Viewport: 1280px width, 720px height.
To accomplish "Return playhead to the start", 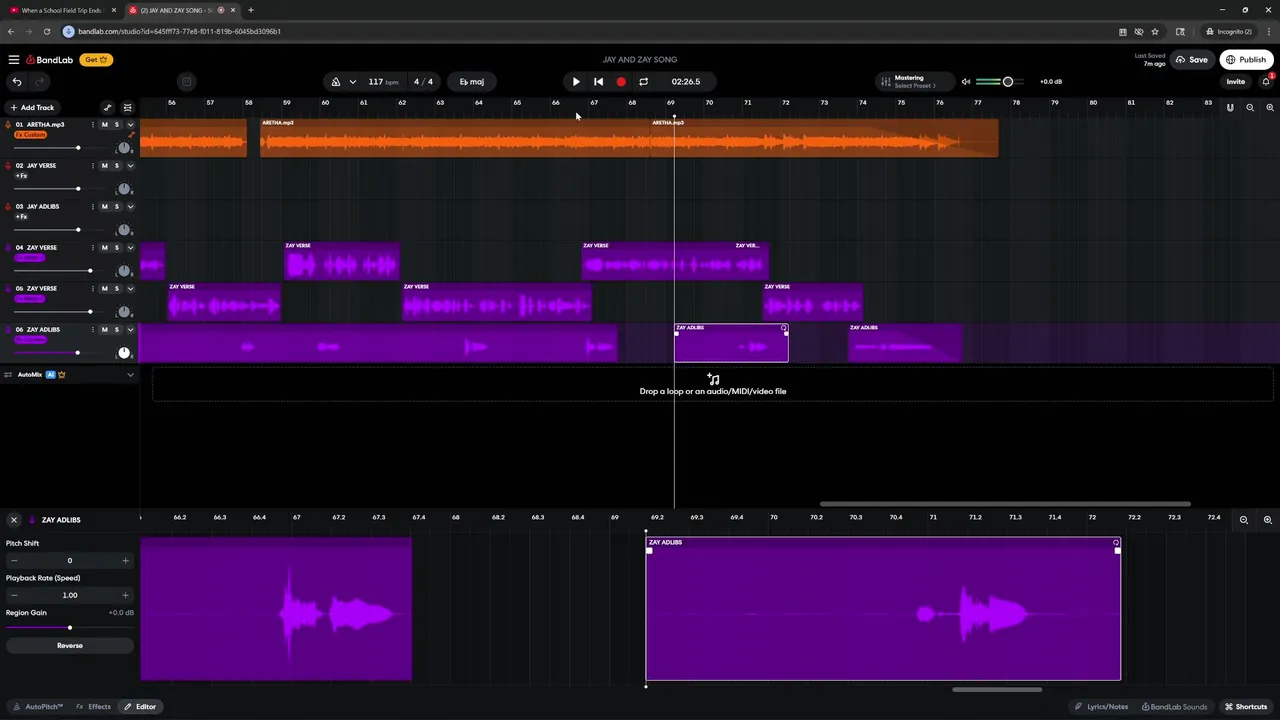I will pos(598,82).
